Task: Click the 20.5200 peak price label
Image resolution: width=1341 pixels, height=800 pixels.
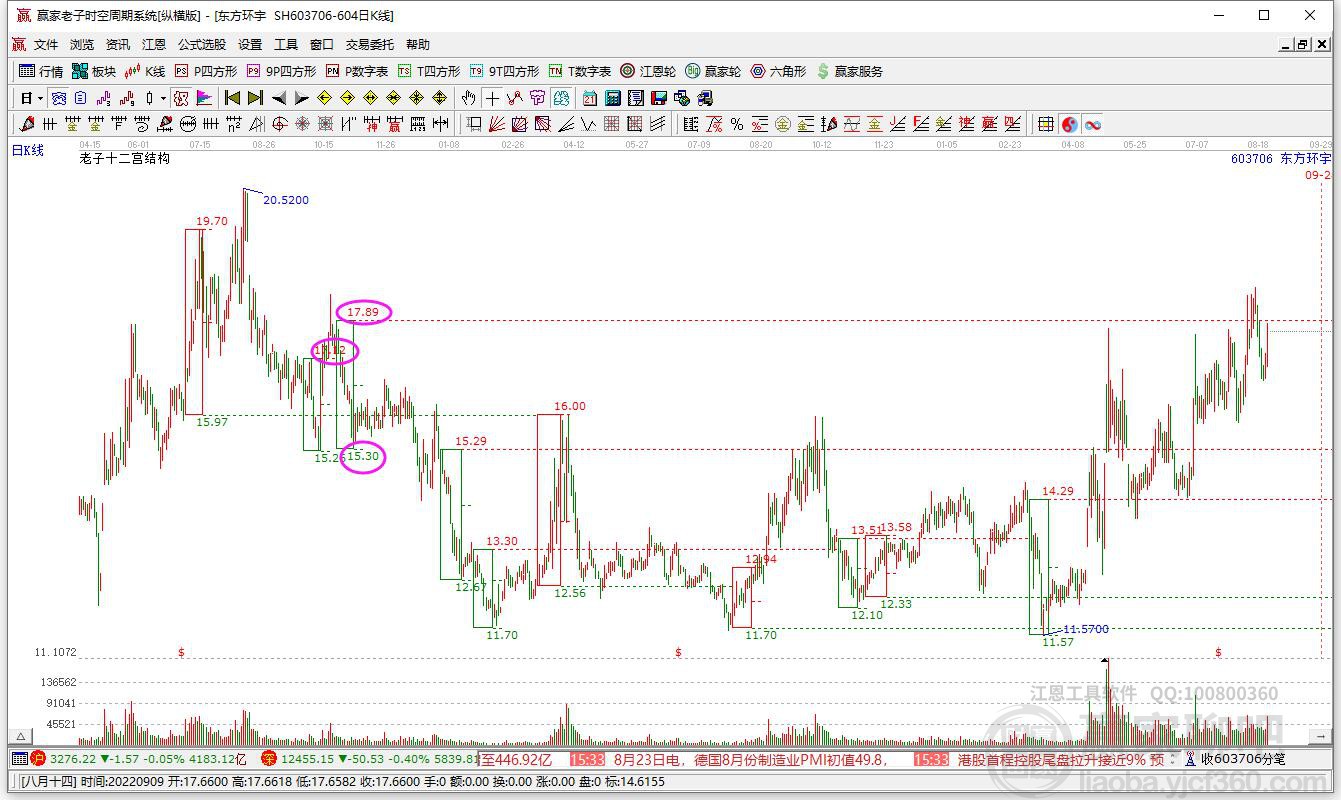Action: coord(286,200)
